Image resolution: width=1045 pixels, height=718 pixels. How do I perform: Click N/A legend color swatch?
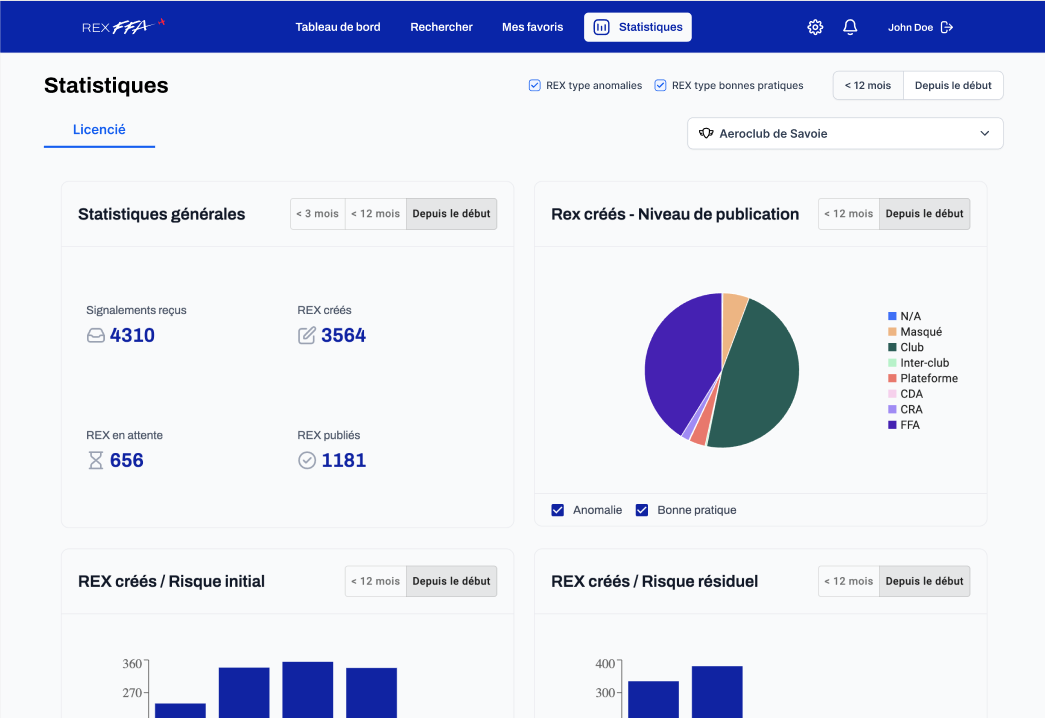(x=892, y=316)
